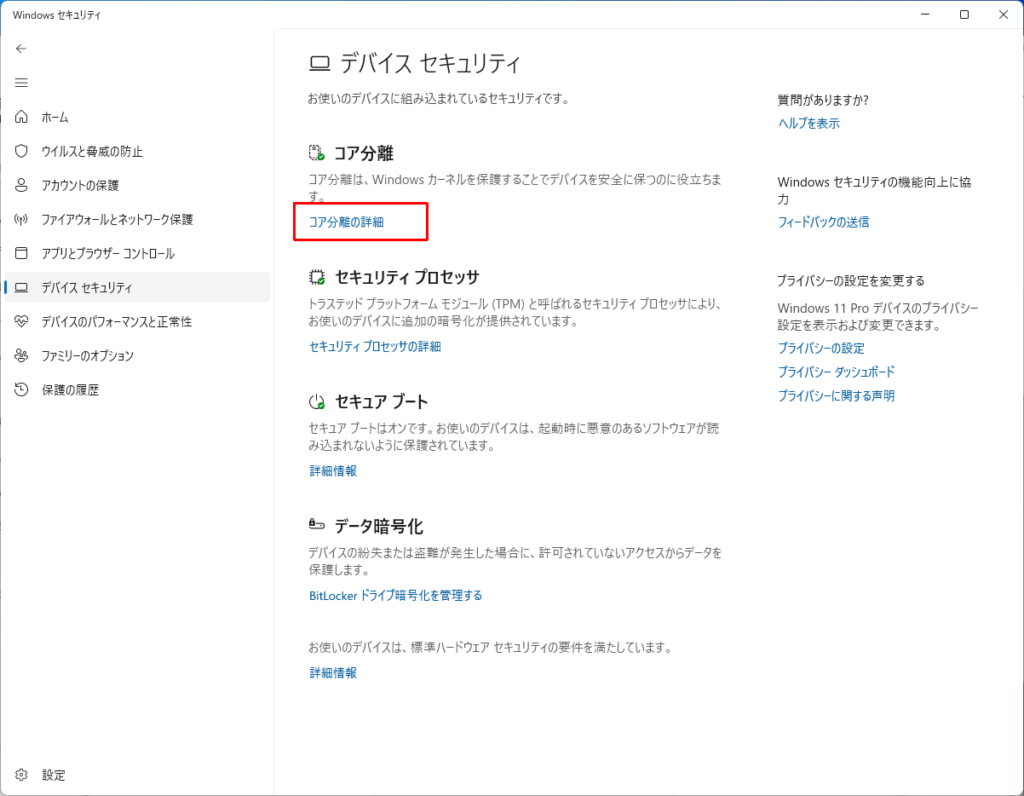This screenshot has width=1024, height=796.
Task: Select ウイルスと脅威の防止 menu item
Action: (x=92, y=151)
